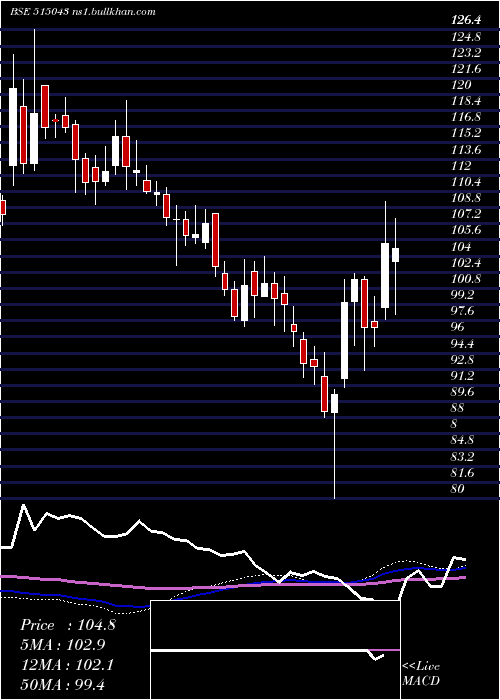Click the 96 price axis label
Viewport: 500px width, 700px height.
(x=458, y=327)
